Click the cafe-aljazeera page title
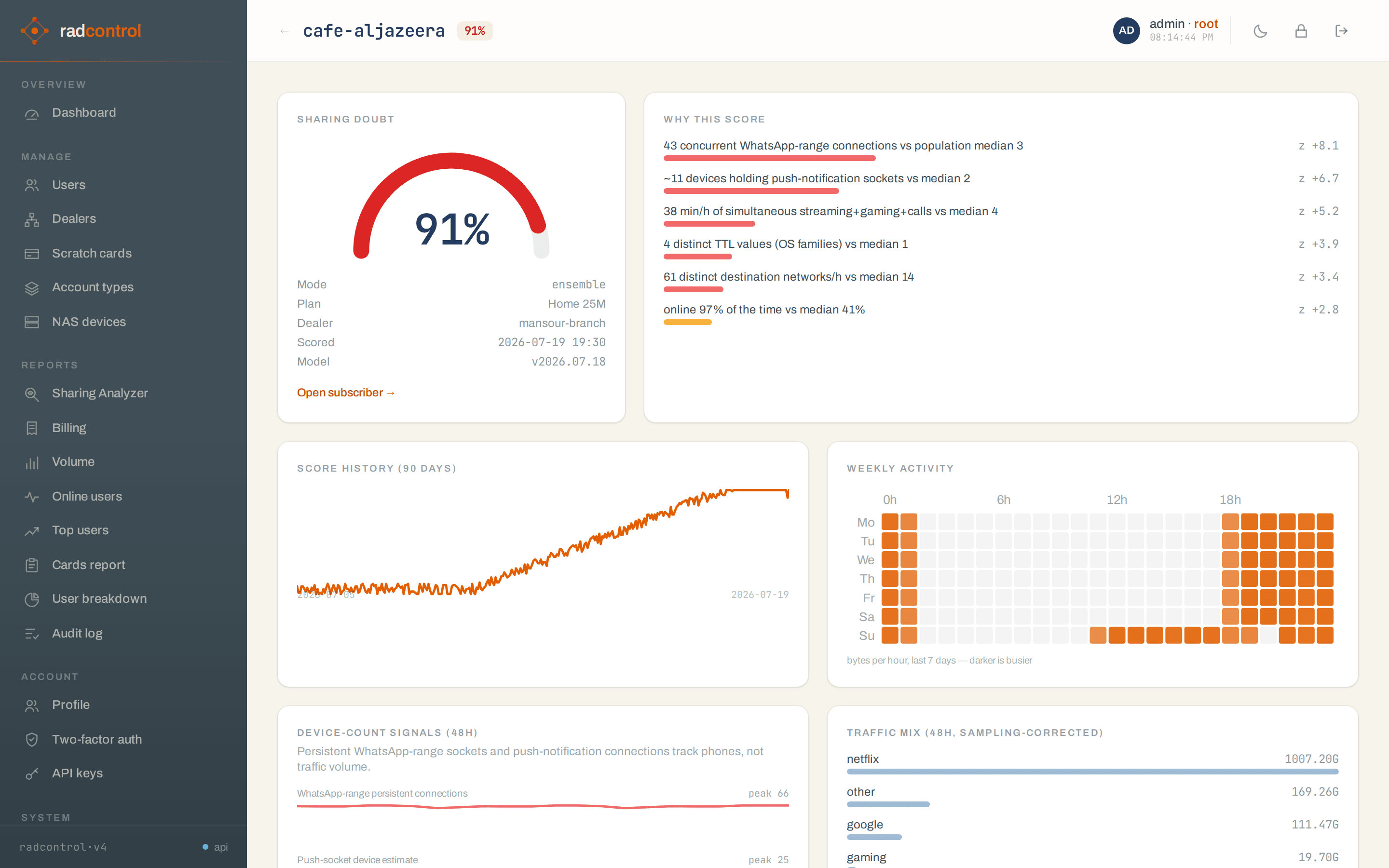 pyautogui.click(x=374, y=31)
